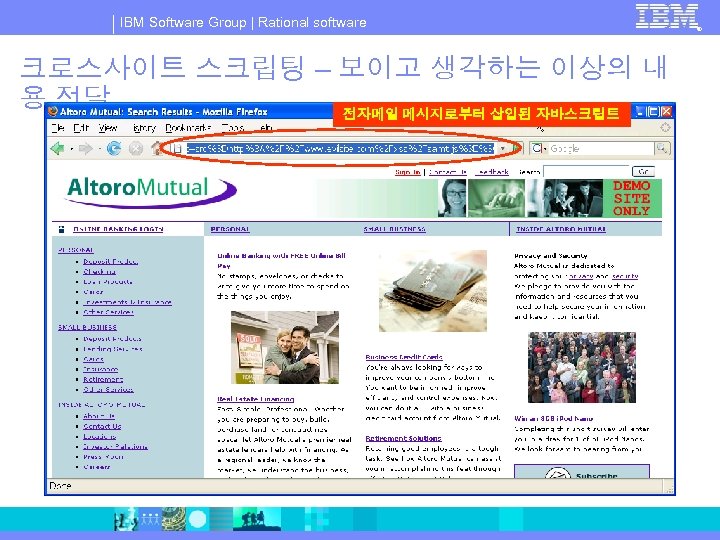The height and width of the screenshot is (540, 720).
Task: Open the View menu
Action: tap(108, 128)
